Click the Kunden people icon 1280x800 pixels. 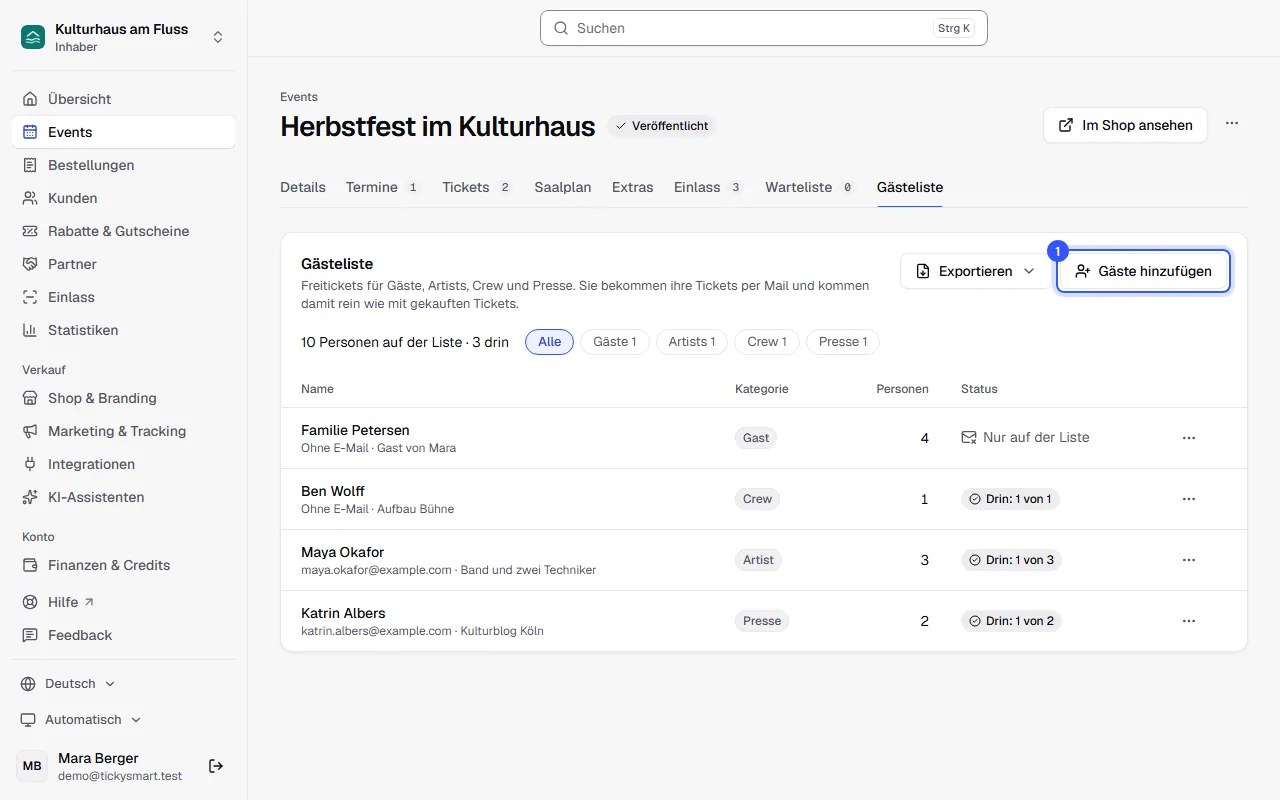pos(30,198)
